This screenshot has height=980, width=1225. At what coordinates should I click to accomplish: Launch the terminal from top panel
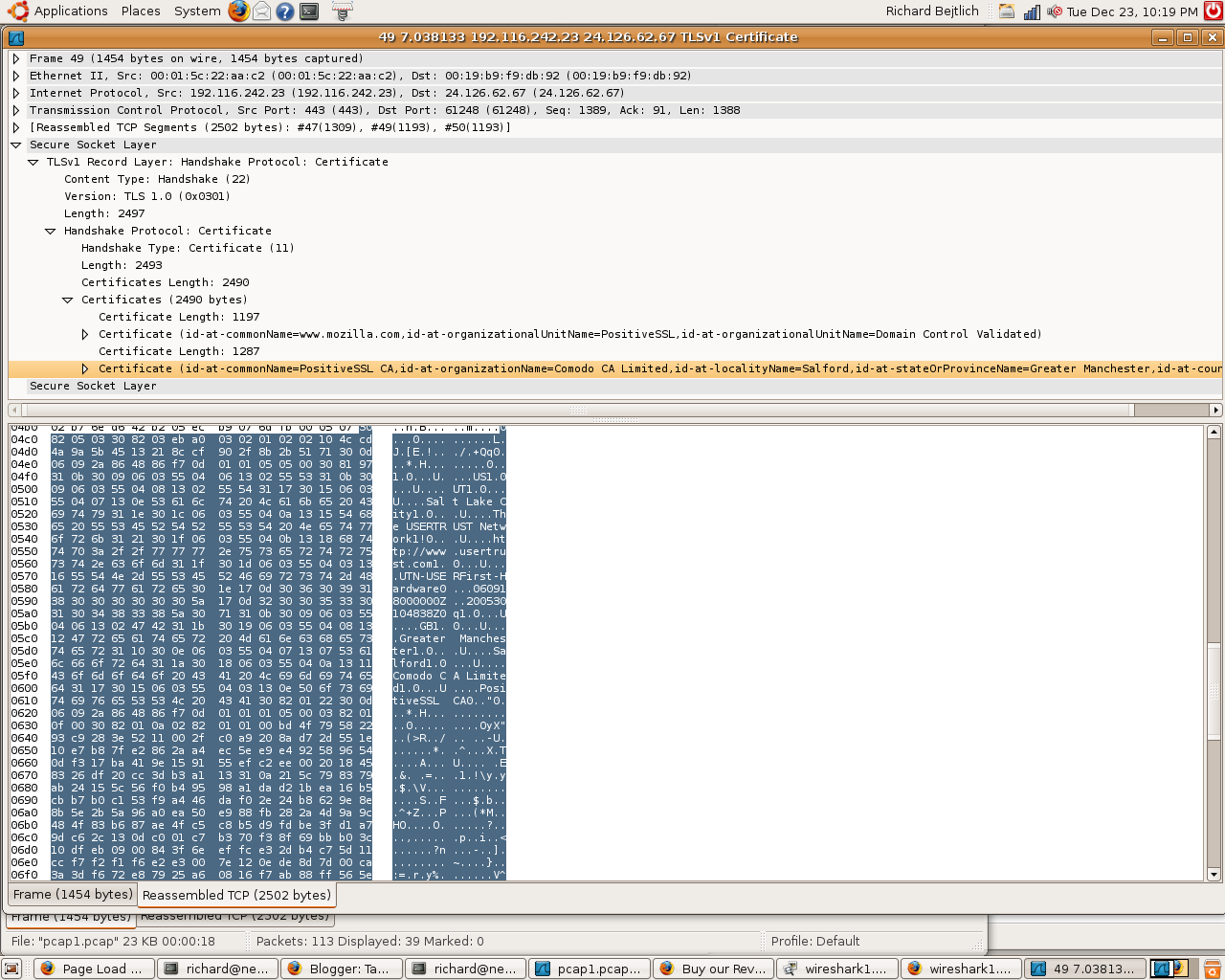(x=309, y=11)
